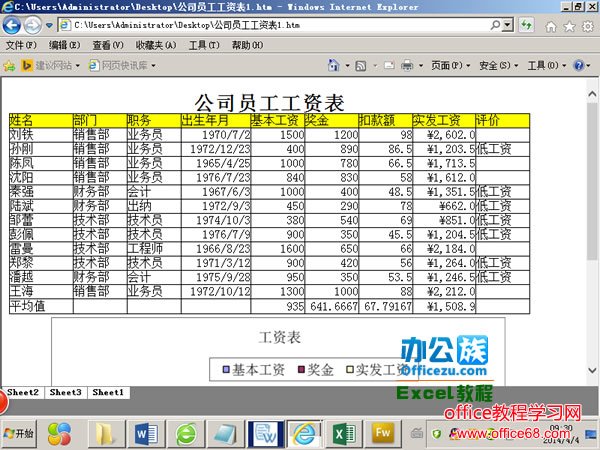Click the average bonus 641.6667
This screenshot has width=600, height=450.
pos(332,306)
